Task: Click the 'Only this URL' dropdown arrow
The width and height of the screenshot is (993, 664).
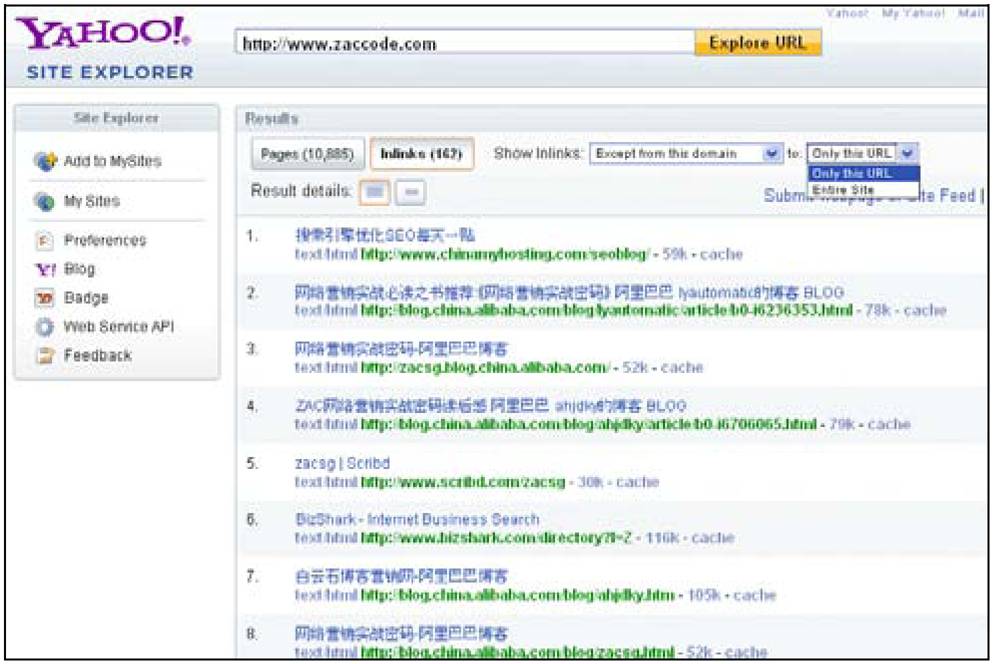Action: (908, 153)
